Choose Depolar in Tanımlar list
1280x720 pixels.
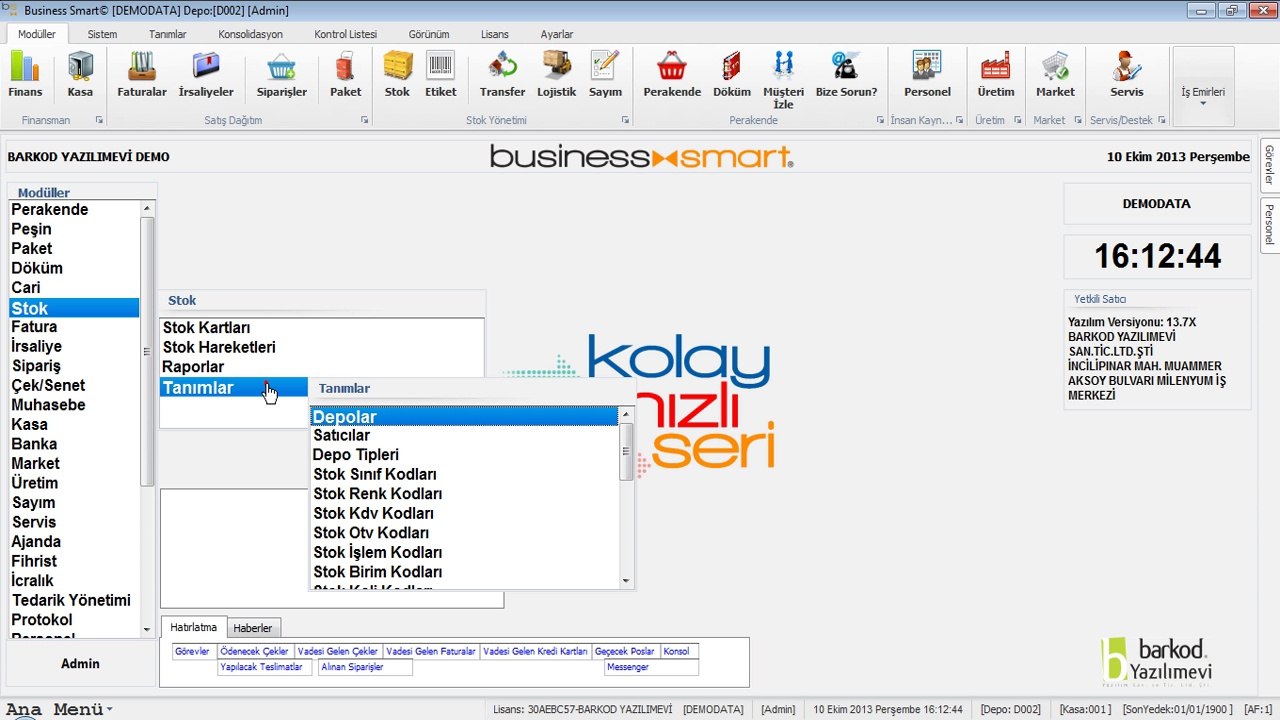(465, 417)
